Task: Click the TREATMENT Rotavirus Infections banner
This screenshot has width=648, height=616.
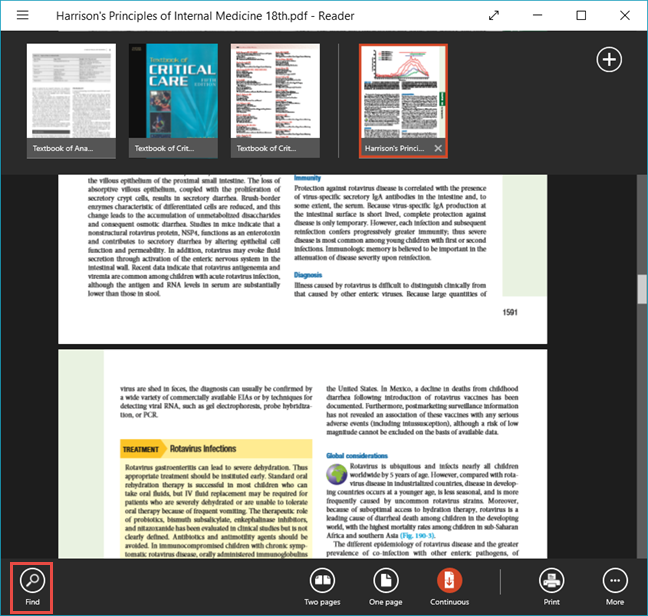Action: (216, 449)
